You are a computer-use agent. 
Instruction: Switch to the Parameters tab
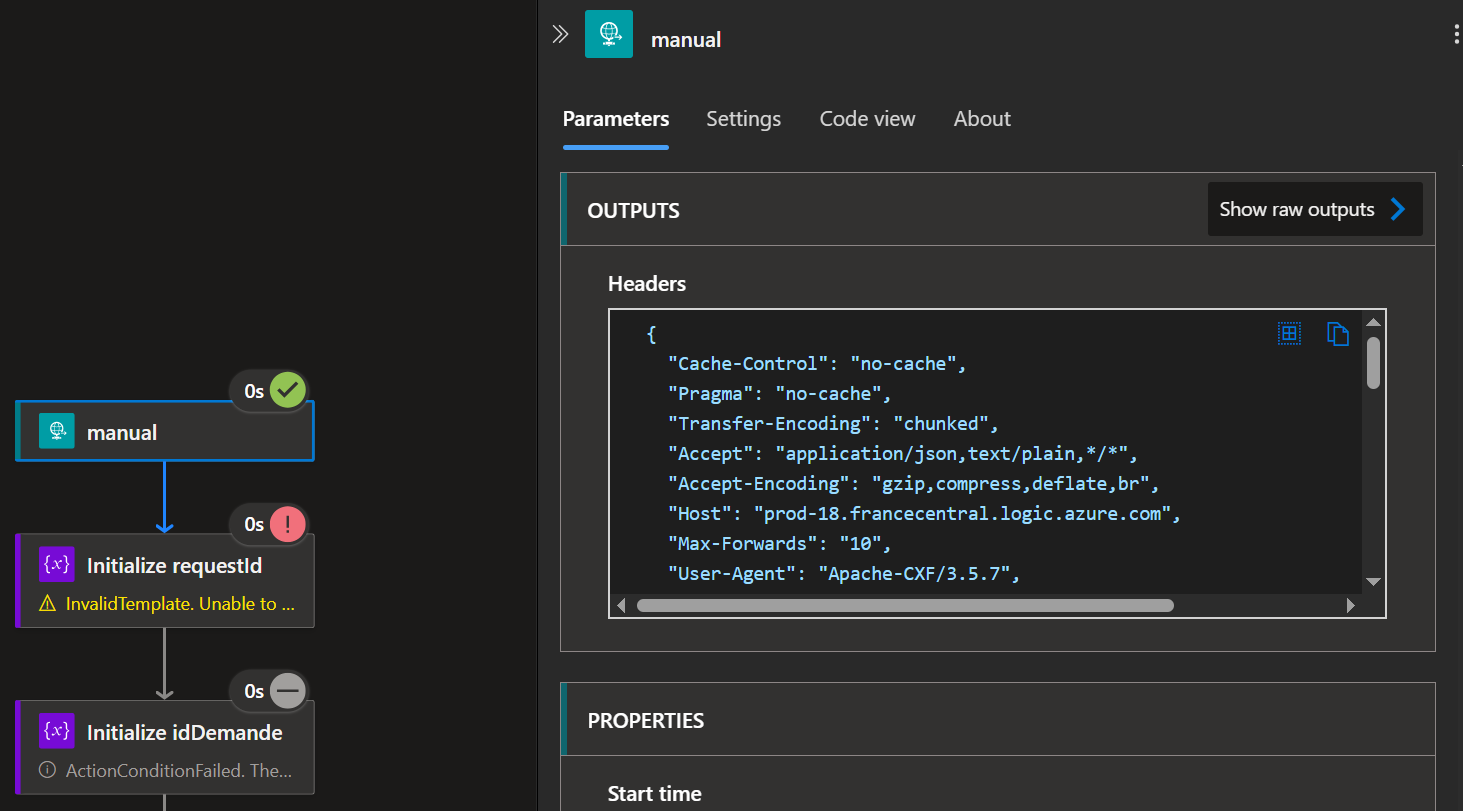point(616,119)
